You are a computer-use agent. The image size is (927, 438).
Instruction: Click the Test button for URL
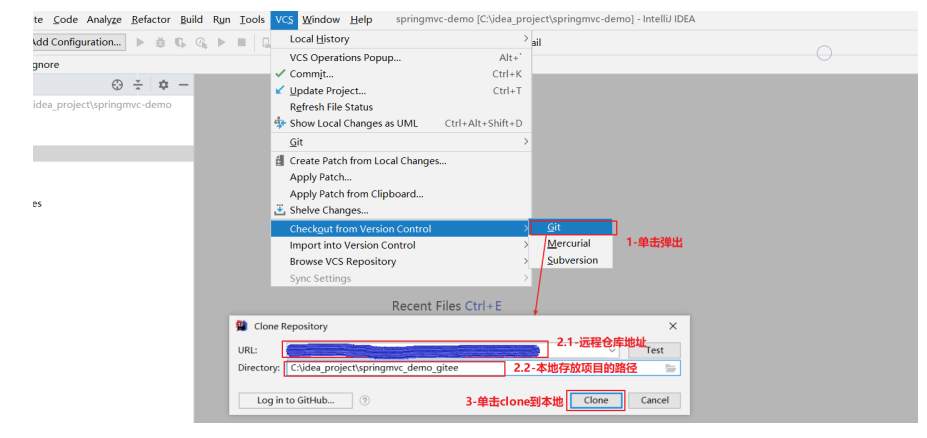tap(654, 350)
